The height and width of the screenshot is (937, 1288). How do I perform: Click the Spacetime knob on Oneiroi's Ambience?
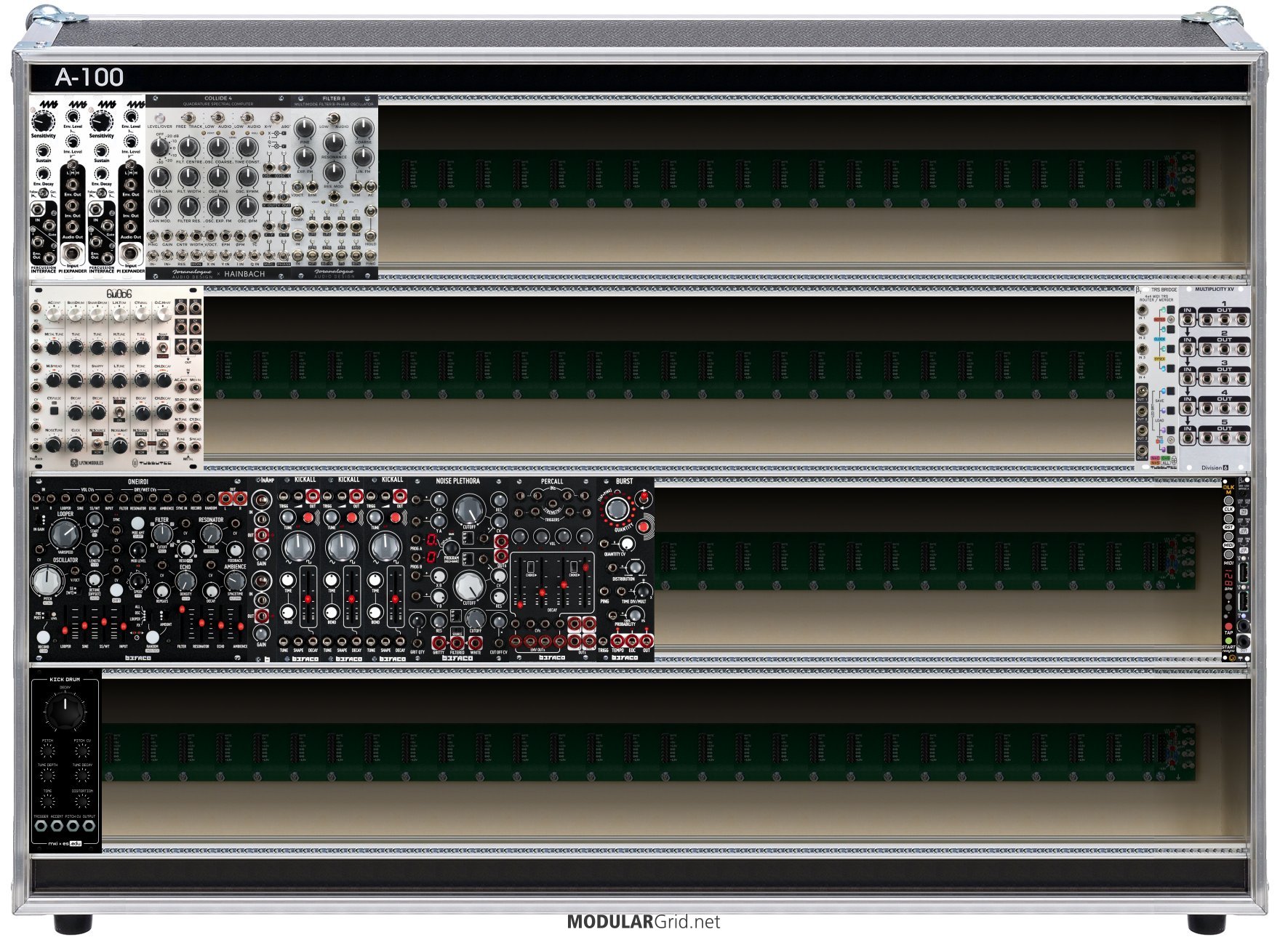click(235, 580)
